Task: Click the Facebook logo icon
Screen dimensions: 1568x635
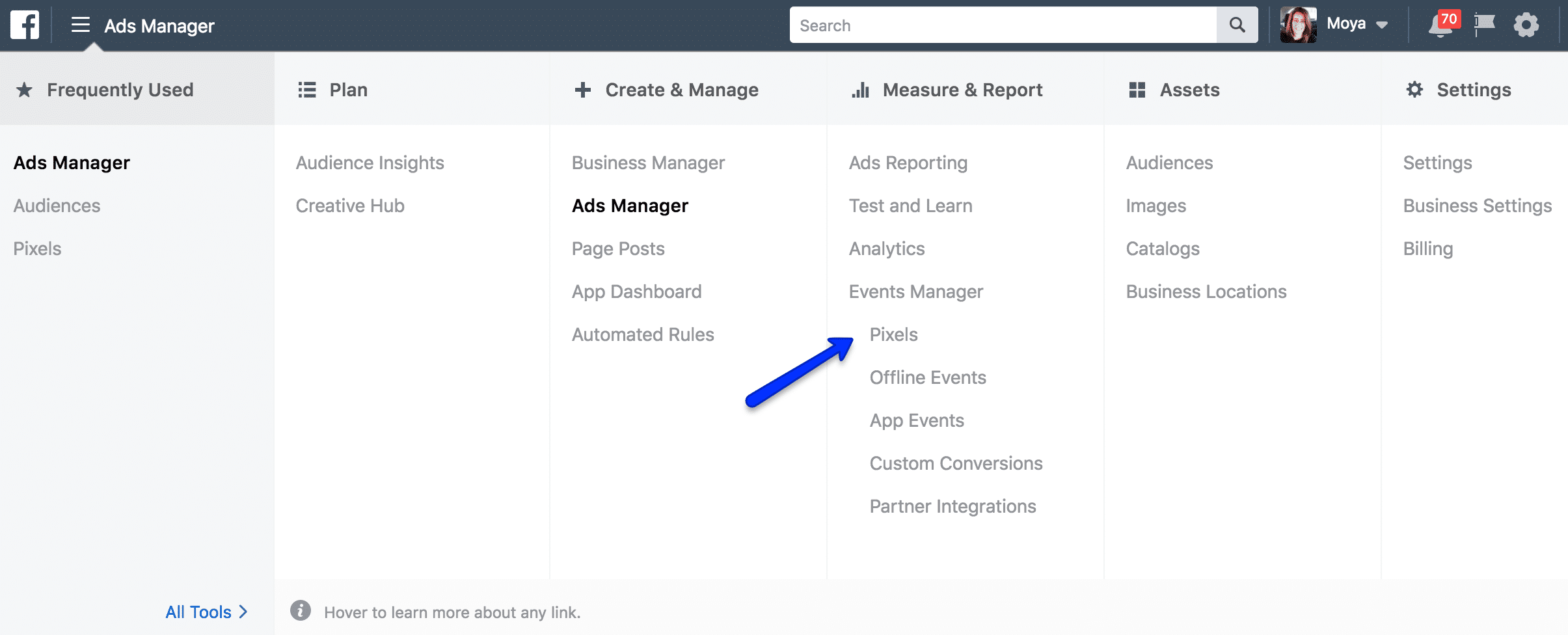Action: pyautogui.click(x=25, y=25)
